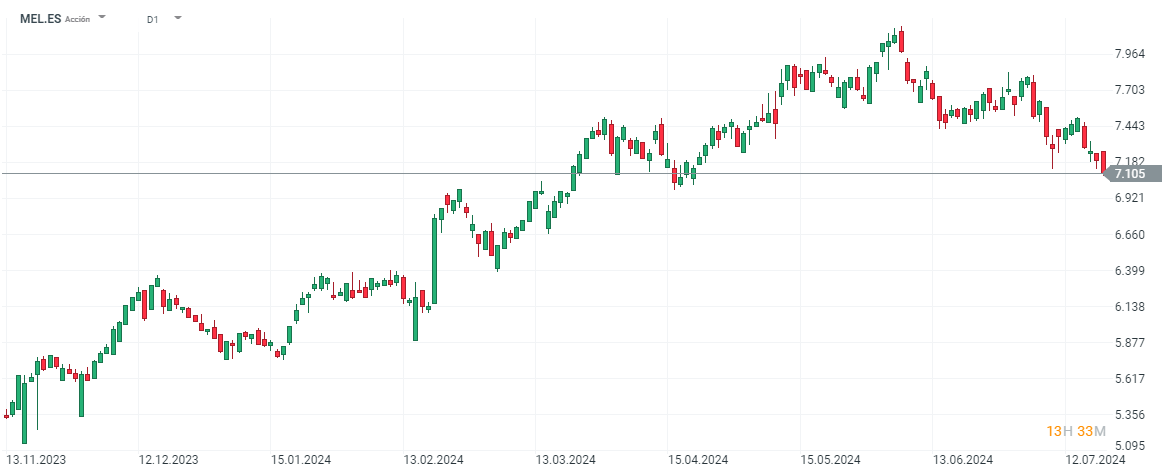The height and width of the screenshot is (476, 1175).
Task: Select the D1 interval label
Action: [x=152, y=19]
